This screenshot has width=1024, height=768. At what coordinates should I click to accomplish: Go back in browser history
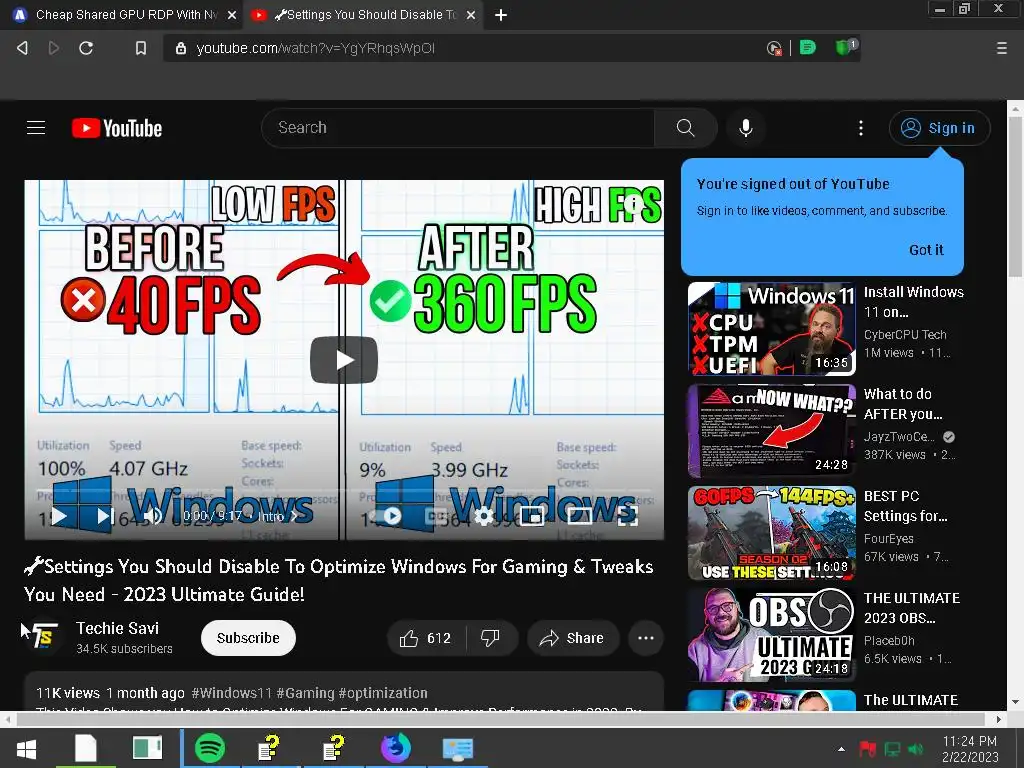(22, 48)
